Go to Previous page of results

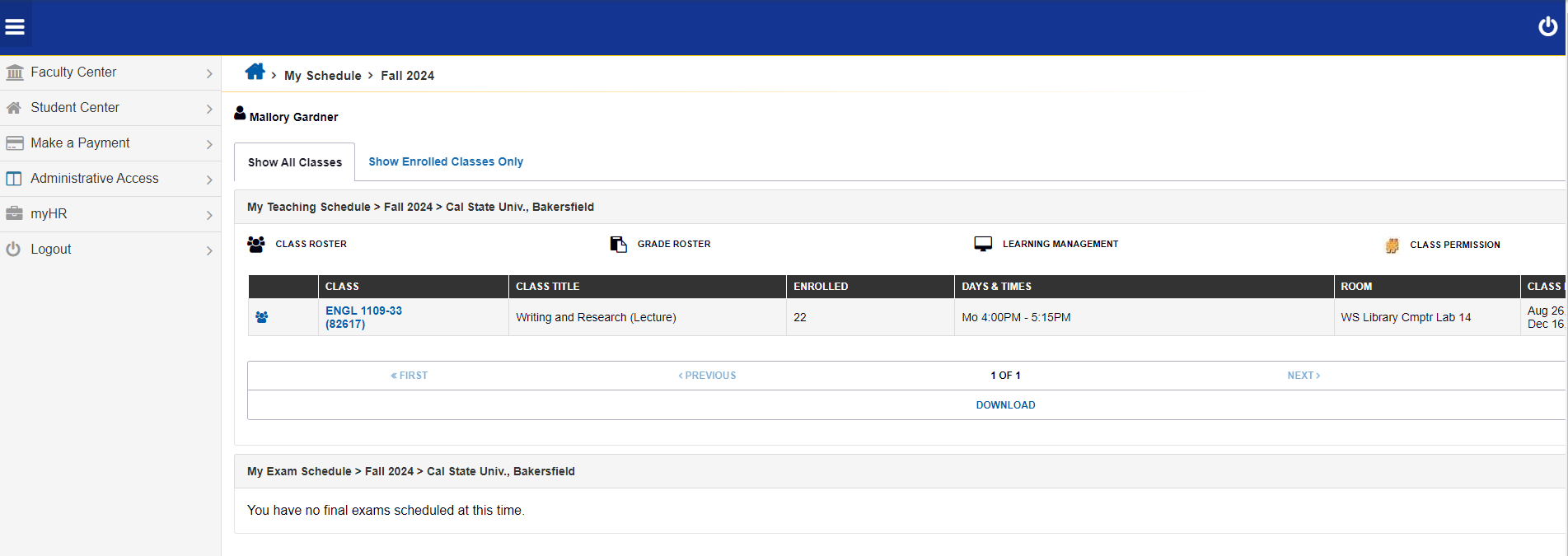[707, 376]
